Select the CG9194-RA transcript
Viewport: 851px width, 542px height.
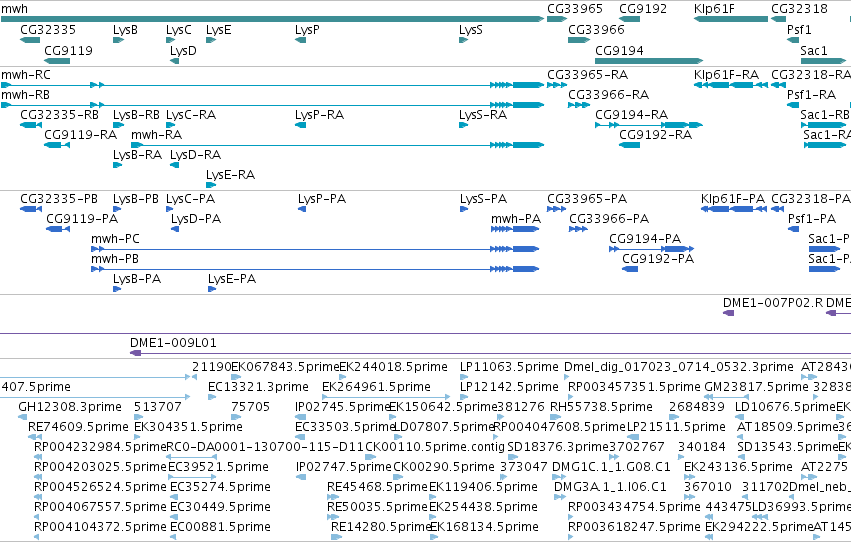click(649, 125)
